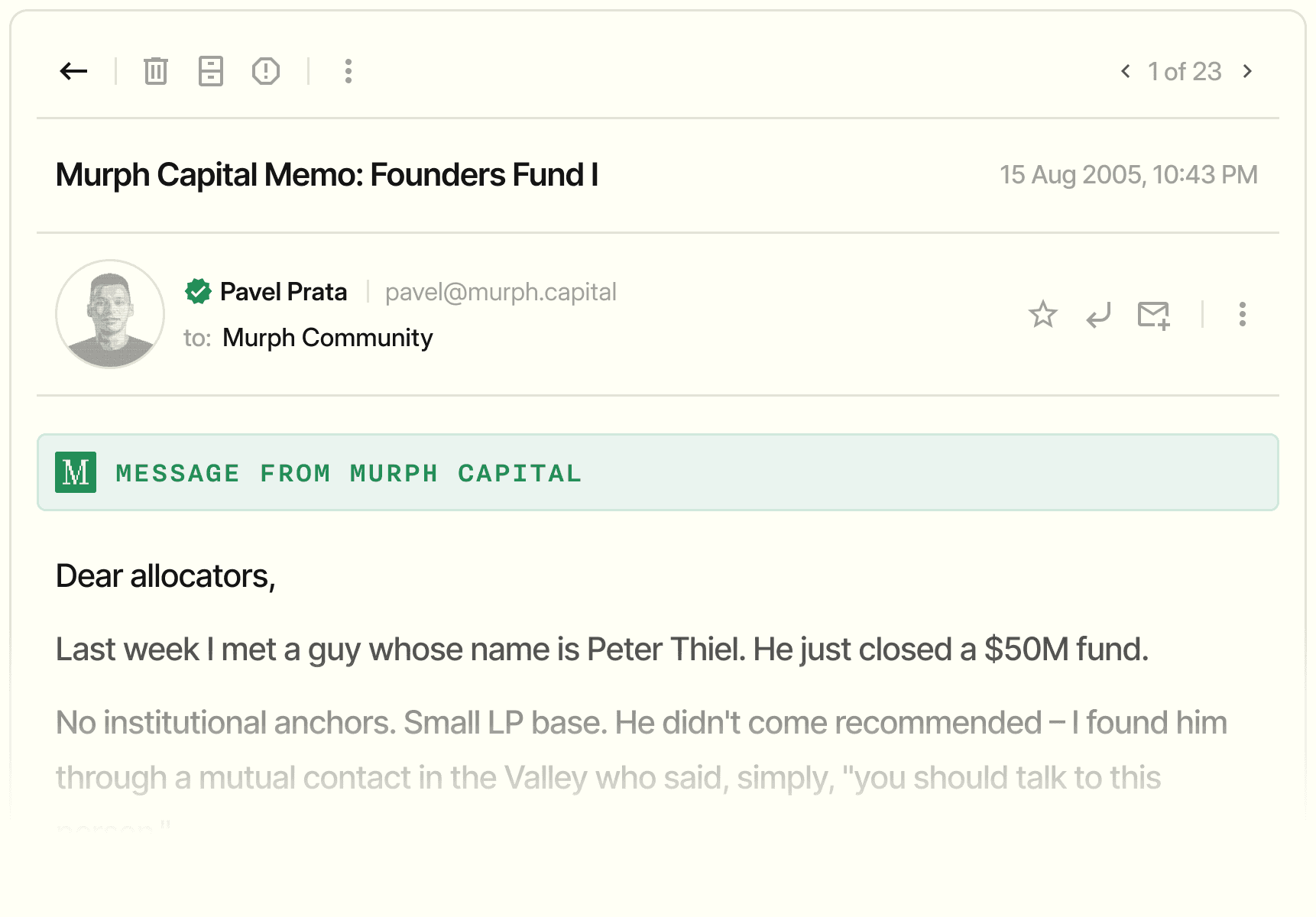
Task: Go to next email chevron
Action: click(1248, 71)
